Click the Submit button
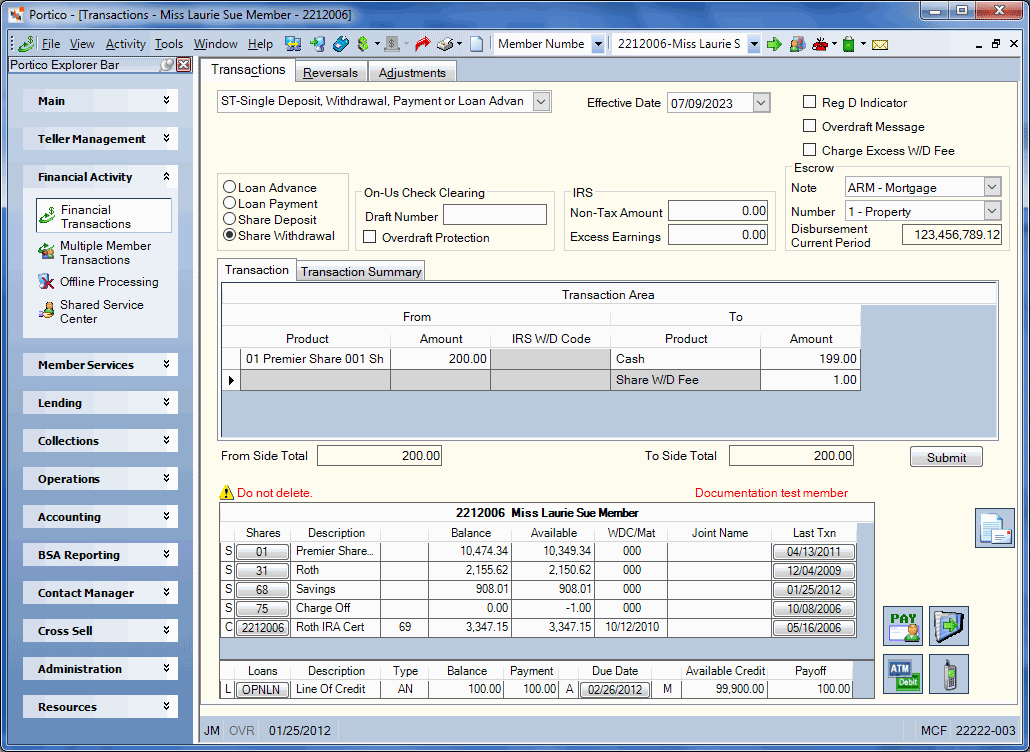 click(946, 457)
